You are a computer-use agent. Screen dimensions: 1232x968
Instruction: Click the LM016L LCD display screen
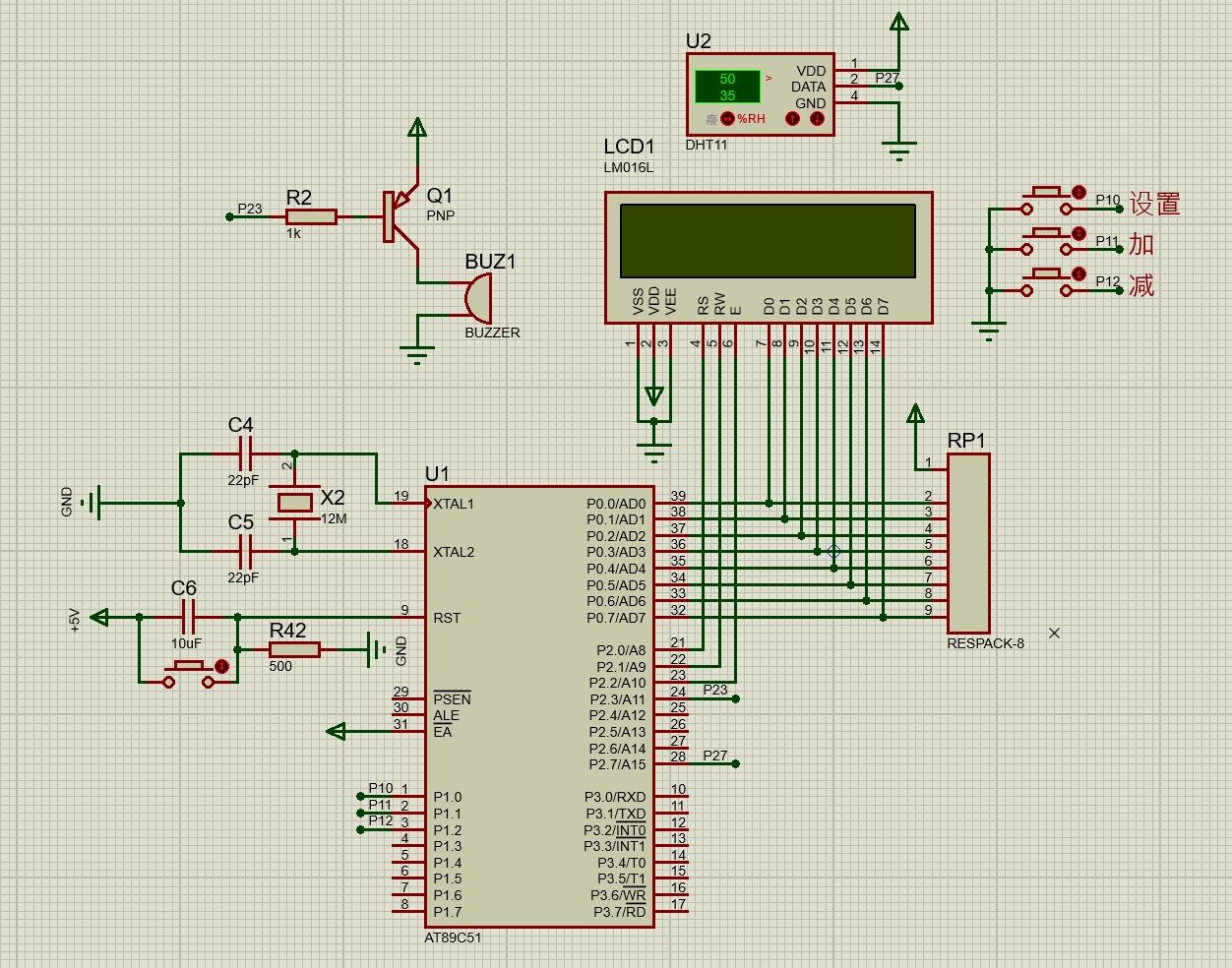[x=768, y=241]
